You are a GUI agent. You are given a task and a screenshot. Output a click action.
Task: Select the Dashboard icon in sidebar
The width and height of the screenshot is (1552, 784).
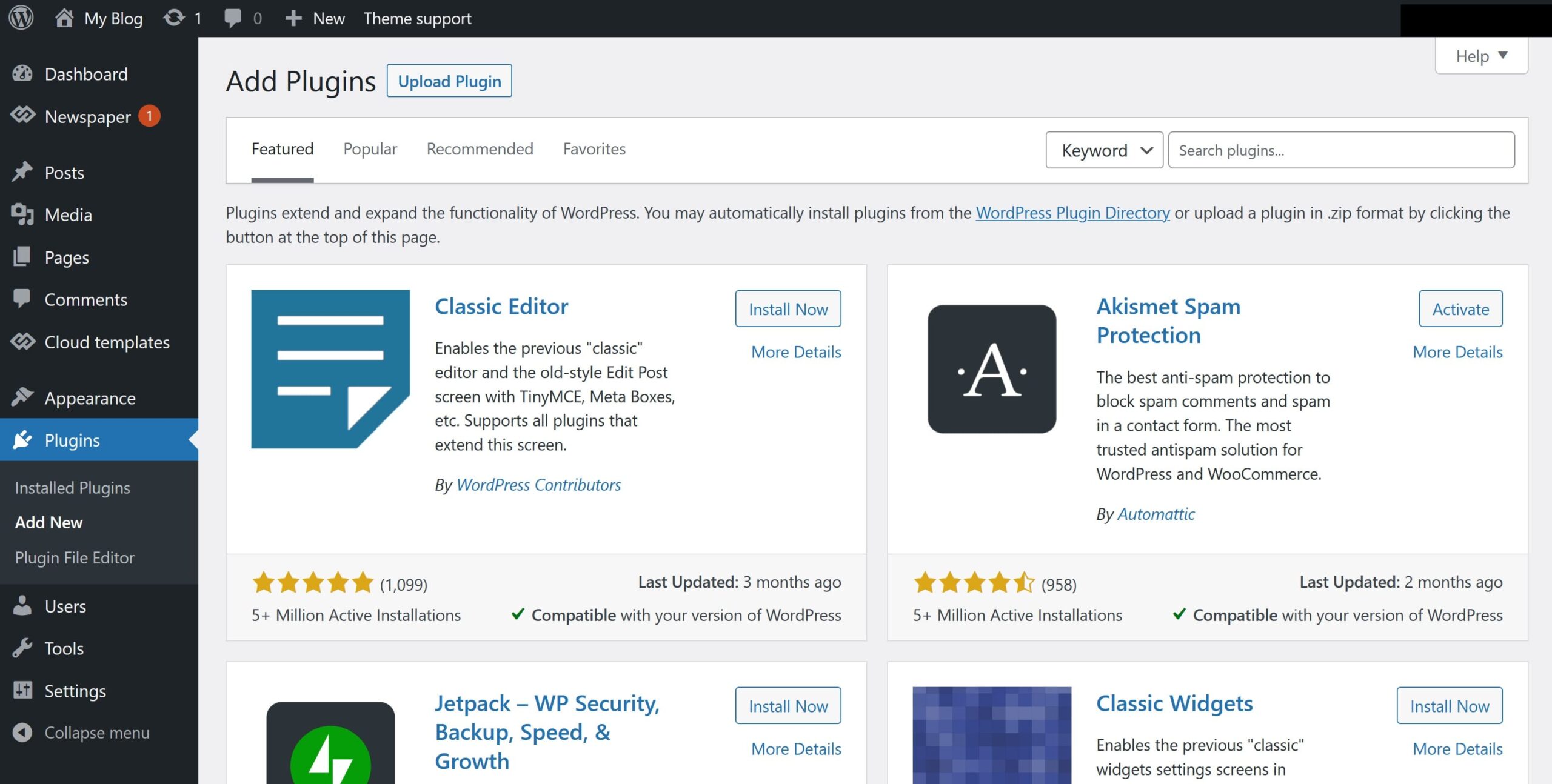(22, 73)
